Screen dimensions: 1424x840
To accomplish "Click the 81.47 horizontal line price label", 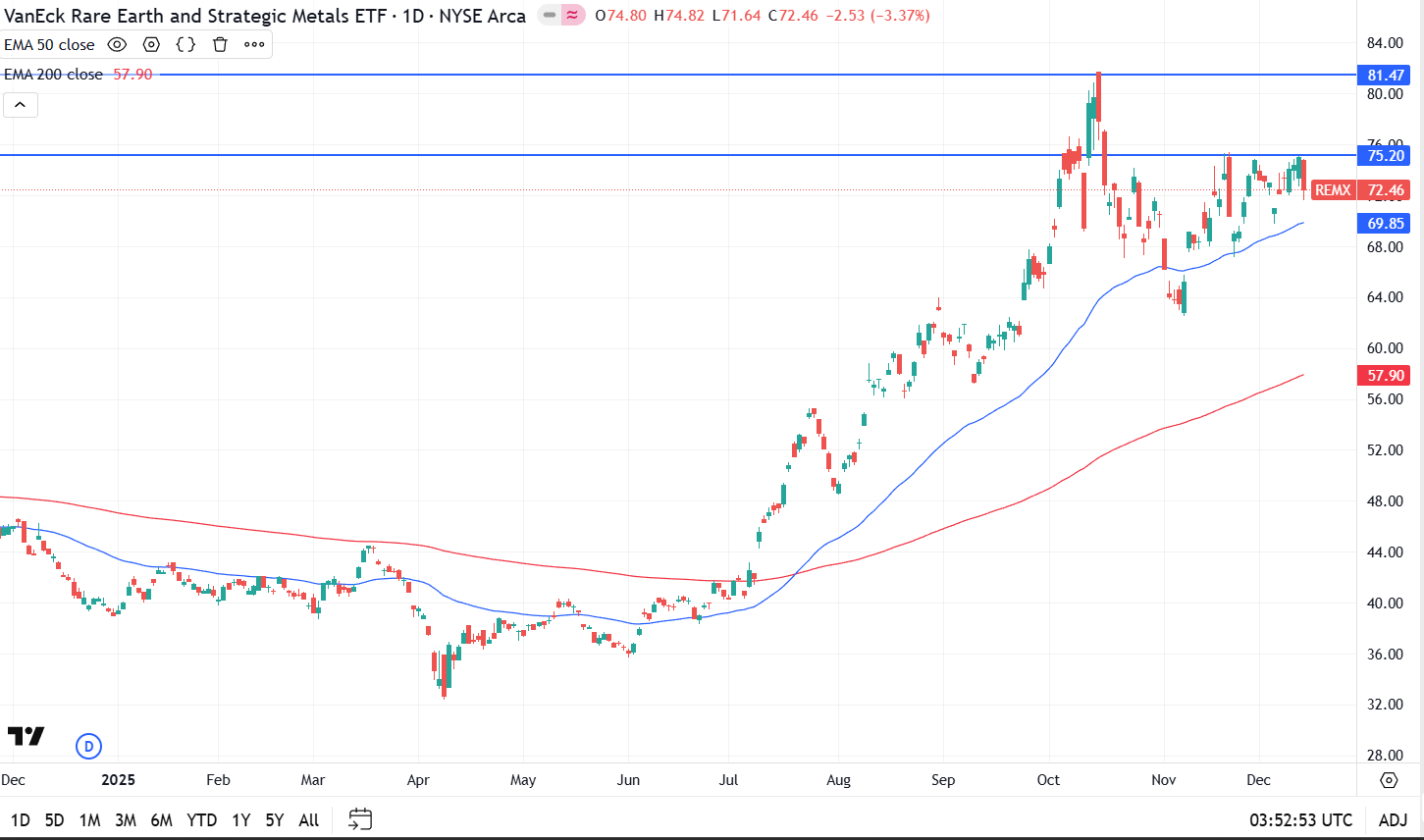I will pyautogui.click(x=1385, y=75).
